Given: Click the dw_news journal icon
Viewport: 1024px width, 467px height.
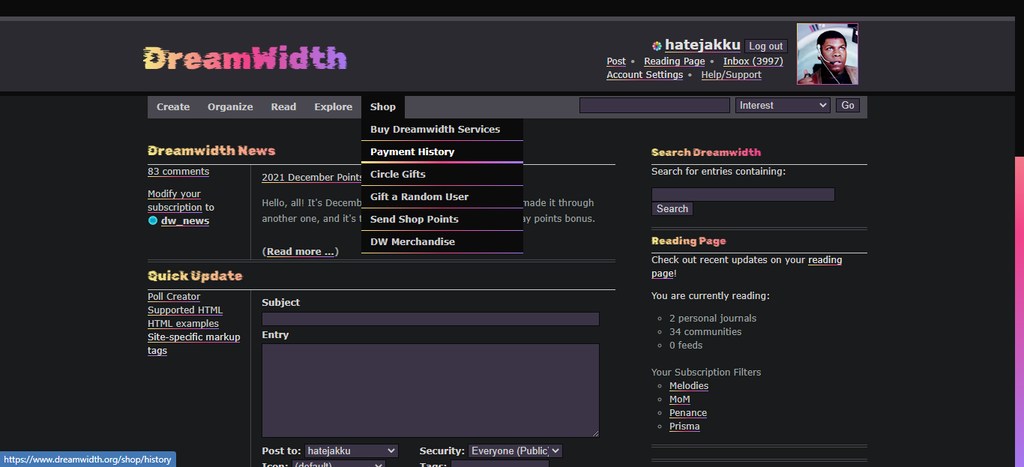Looking at the screenshot, I should click(x=153, y=221).
